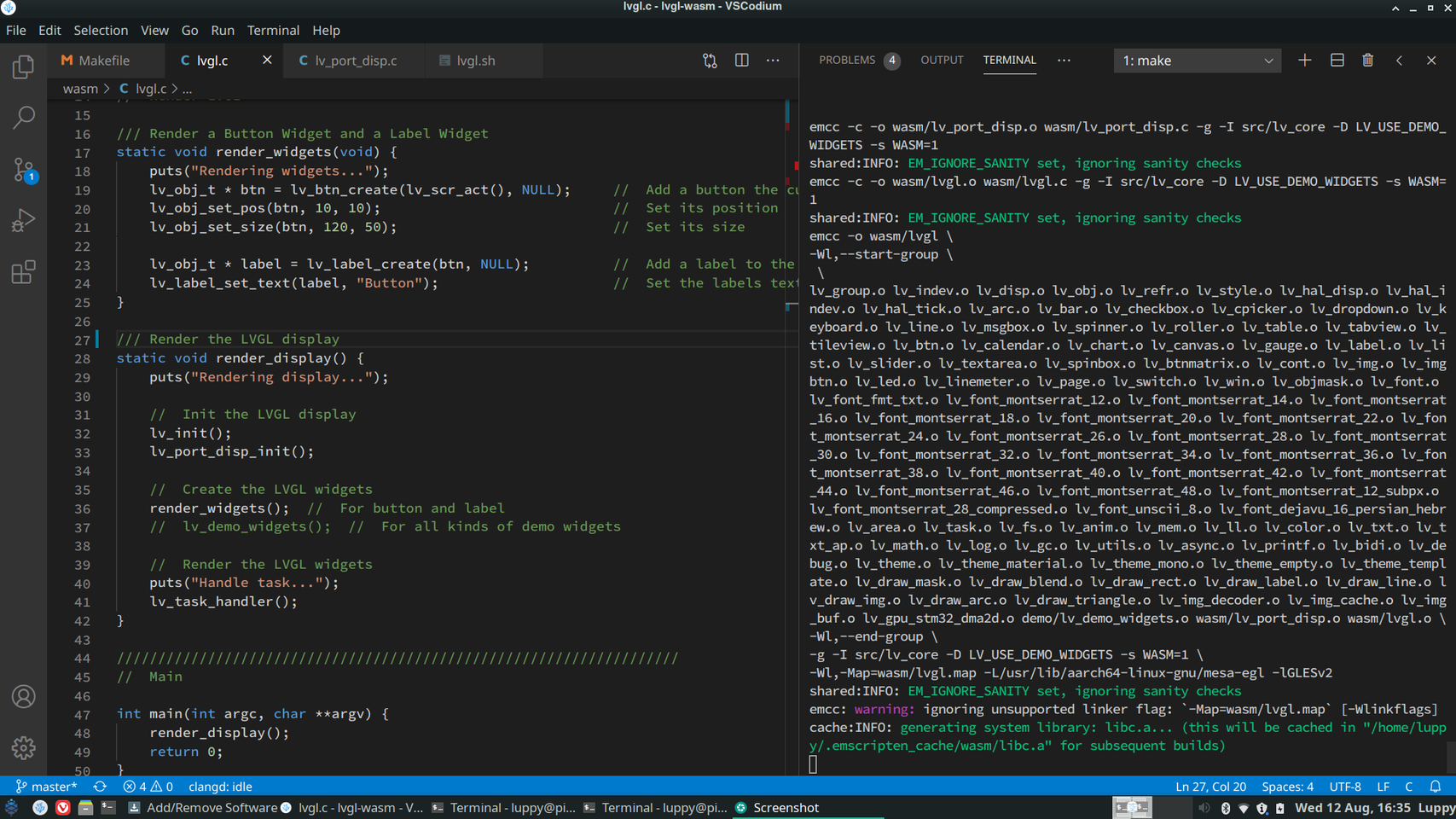Image resolution: width=1456 pixels, height=819 pixels.
Task: Expand the panel's more views ellipsis
Action: coord(1064,61)
